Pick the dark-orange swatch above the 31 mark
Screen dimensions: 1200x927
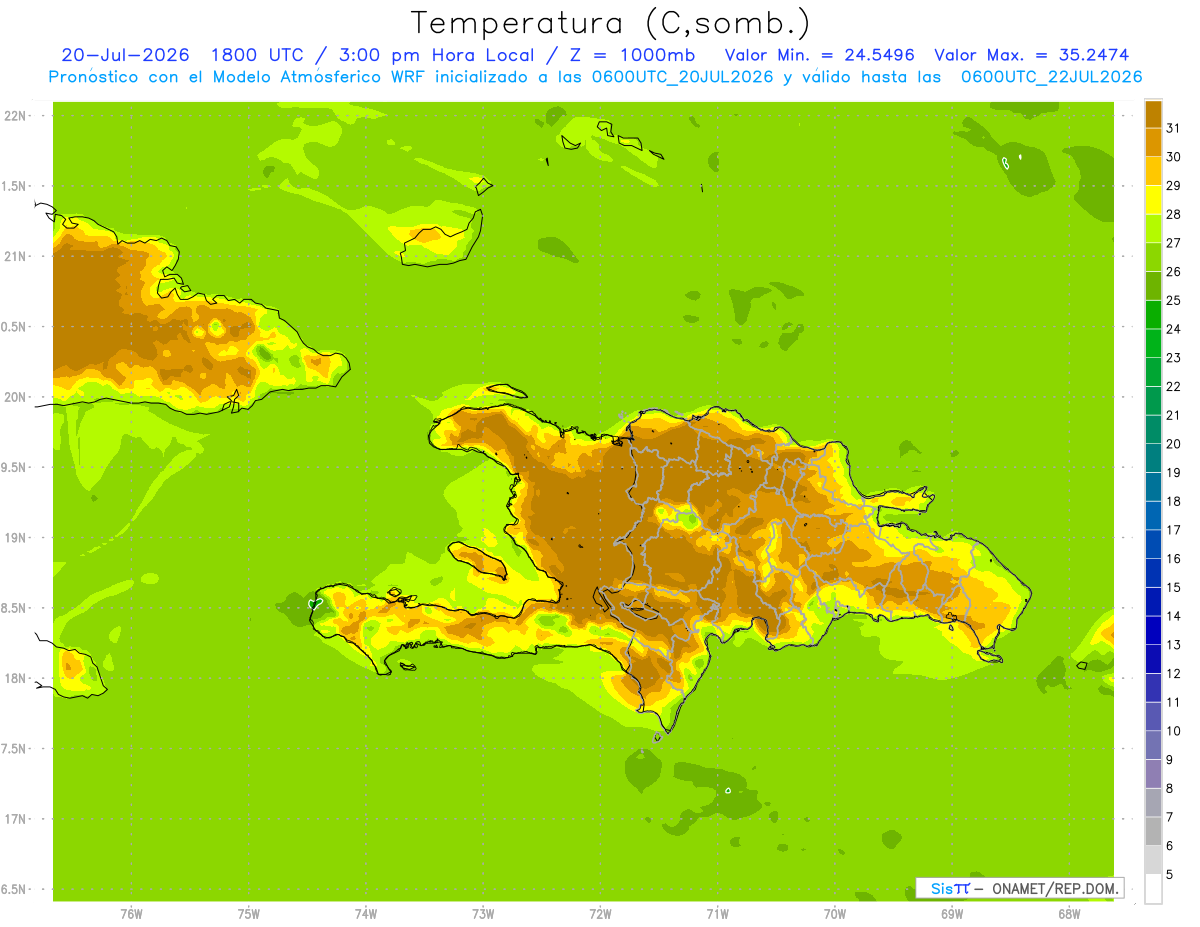point(1153,114)
